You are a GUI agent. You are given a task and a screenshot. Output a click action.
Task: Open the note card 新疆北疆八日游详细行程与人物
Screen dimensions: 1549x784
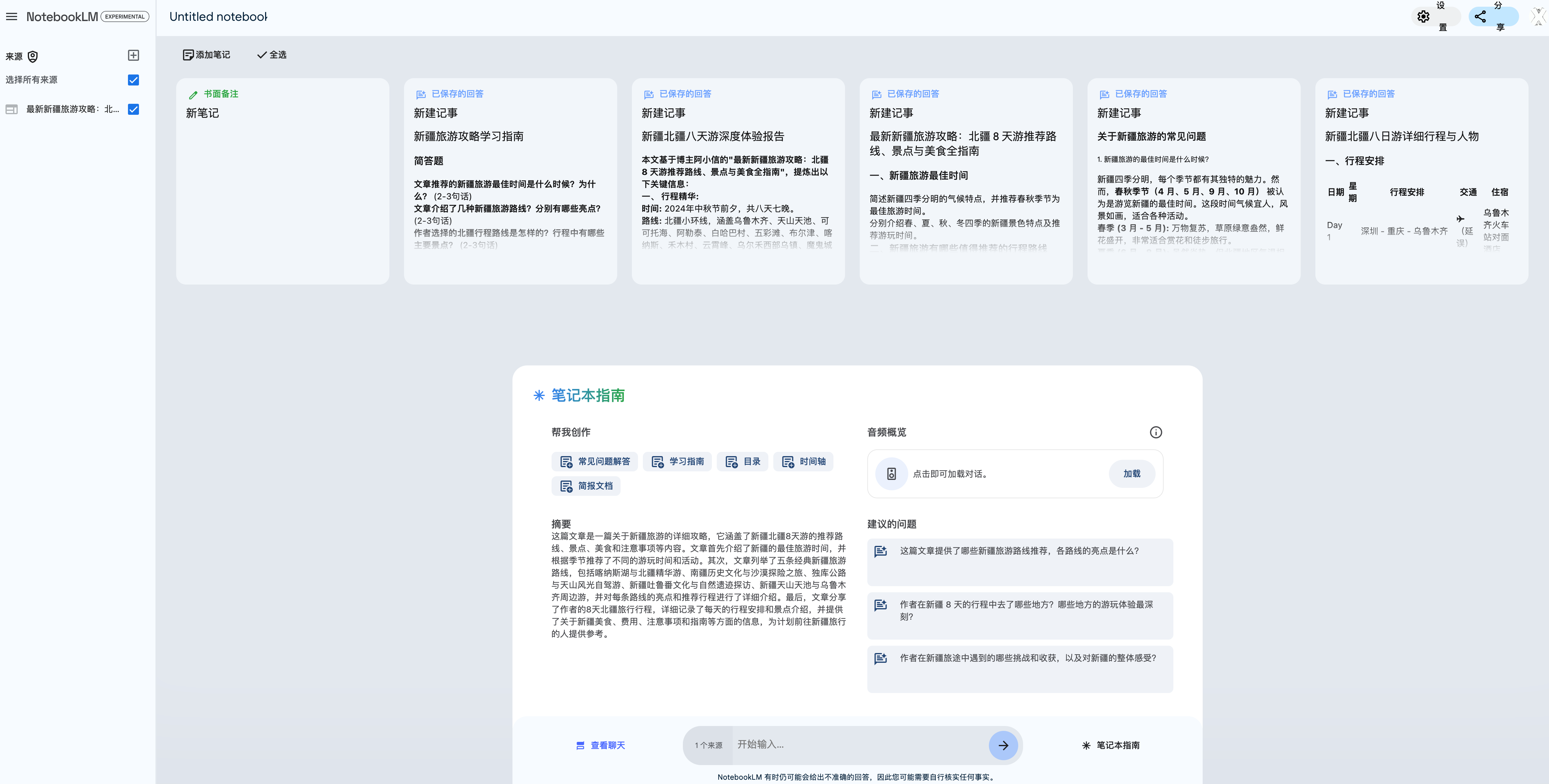point(1422,181)
